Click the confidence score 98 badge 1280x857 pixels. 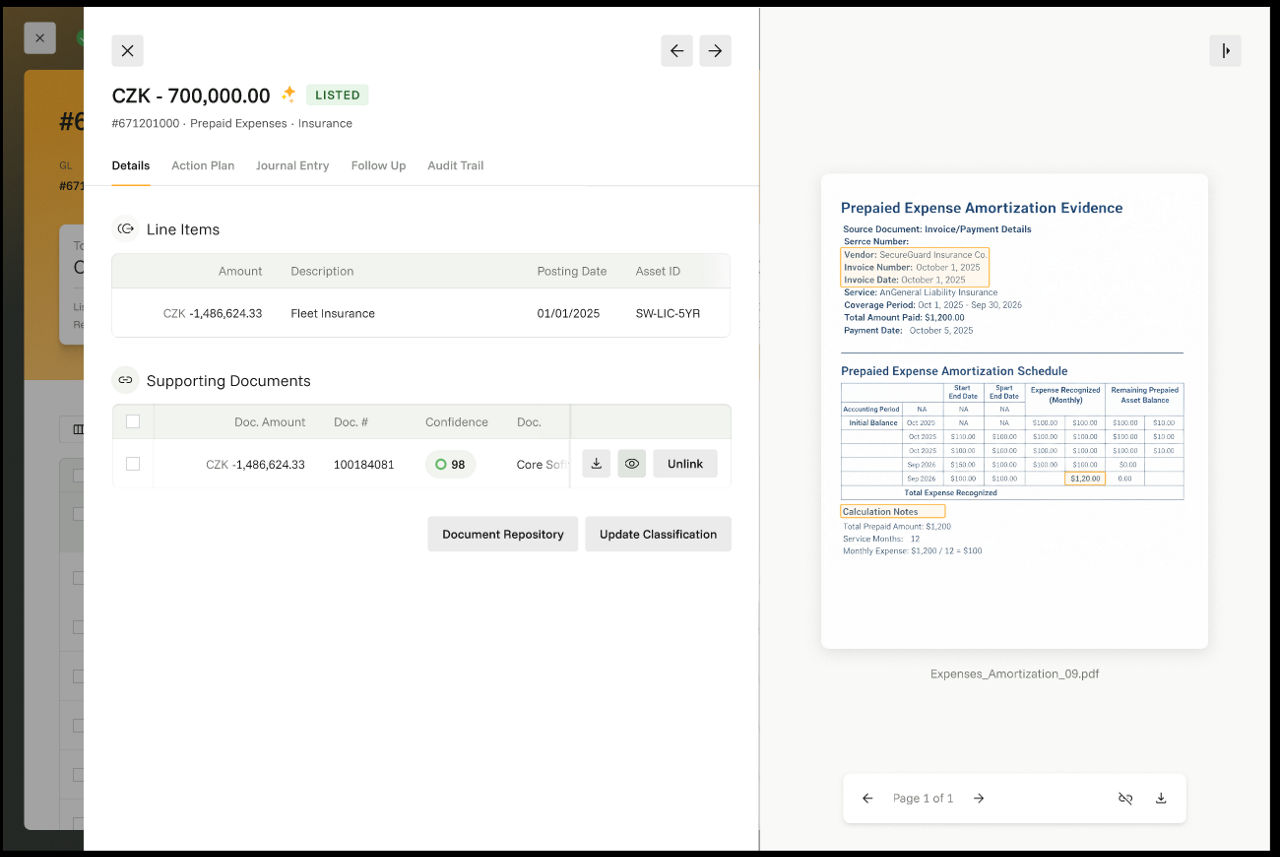coord(450,464)
